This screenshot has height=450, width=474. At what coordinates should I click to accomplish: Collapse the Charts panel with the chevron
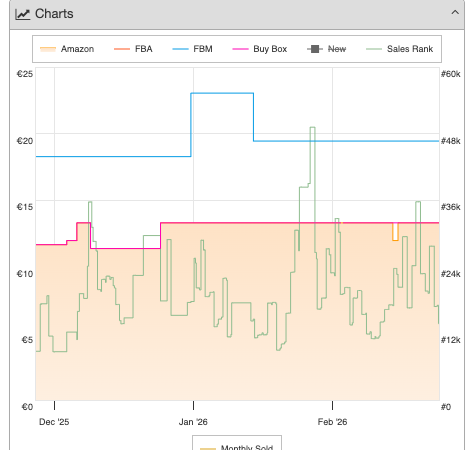tap(455, 13)
